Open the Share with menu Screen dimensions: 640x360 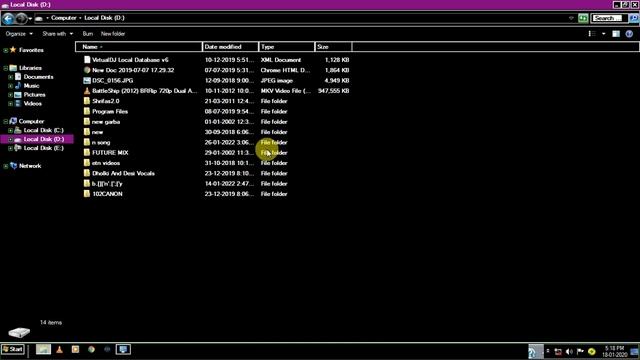[58, 34]
